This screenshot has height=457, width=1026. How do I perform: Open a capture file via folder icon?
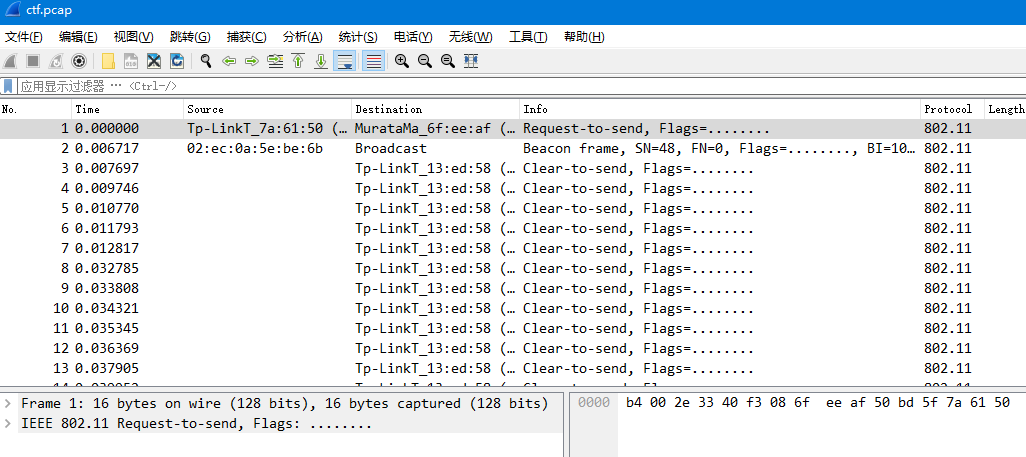pyautogui.click(x=108, y=61)
